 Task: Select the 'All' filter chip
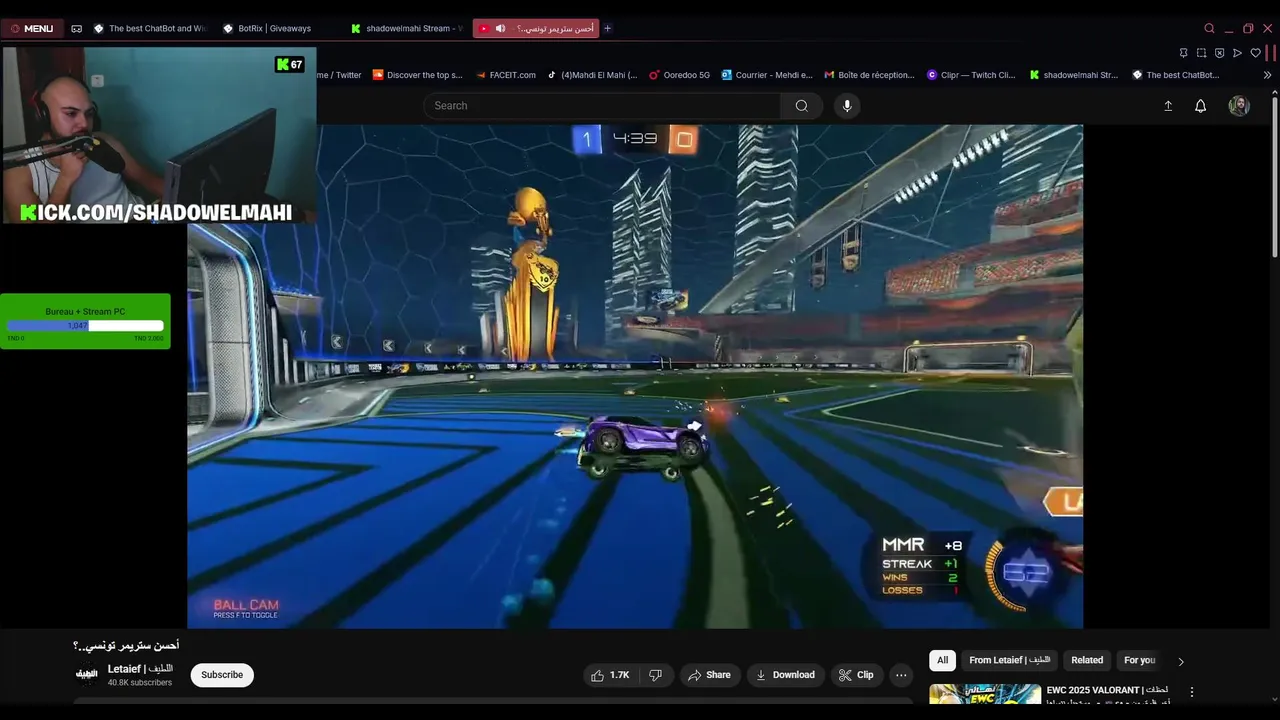click(942, 660)
